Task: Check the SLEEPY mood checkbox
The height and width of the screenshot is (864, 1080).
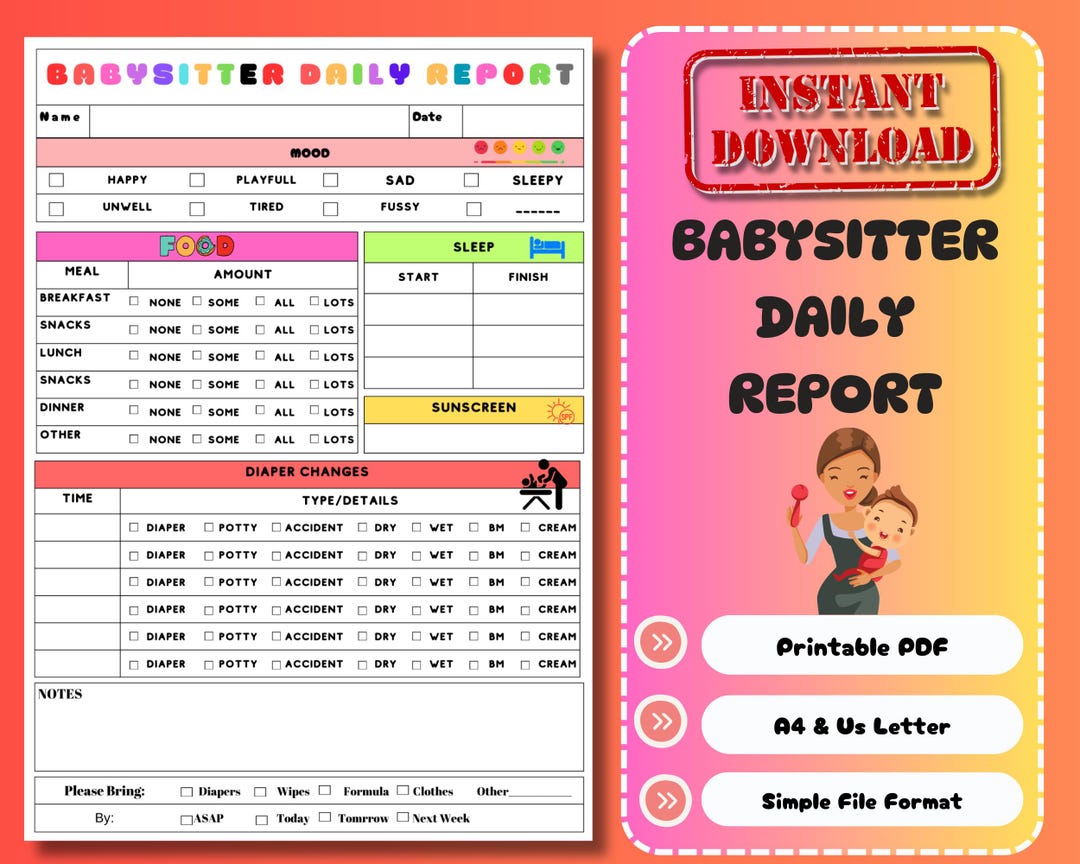Action: tap(471, 180)
